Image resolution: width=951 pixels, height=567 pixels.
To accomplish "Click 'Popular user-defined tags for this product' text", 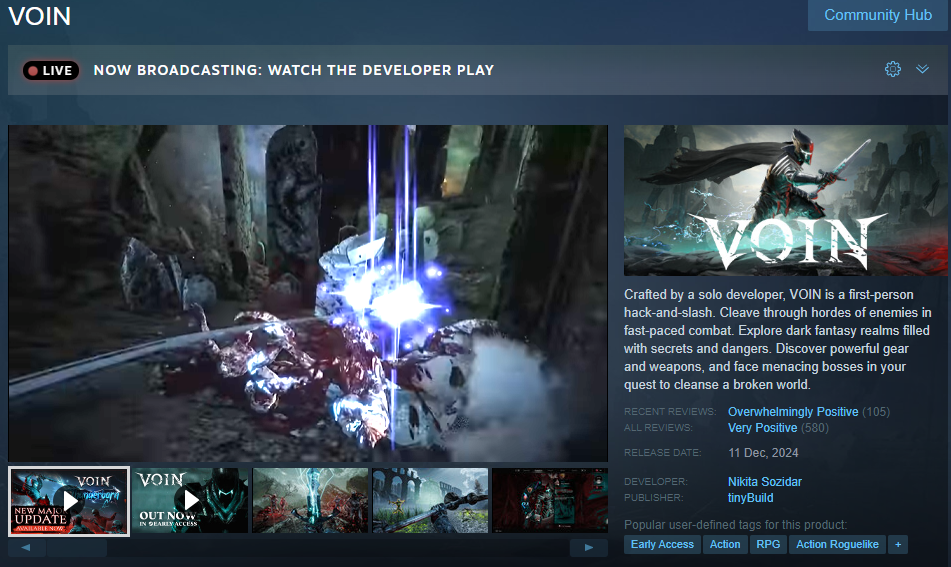I will coord(736,525).
